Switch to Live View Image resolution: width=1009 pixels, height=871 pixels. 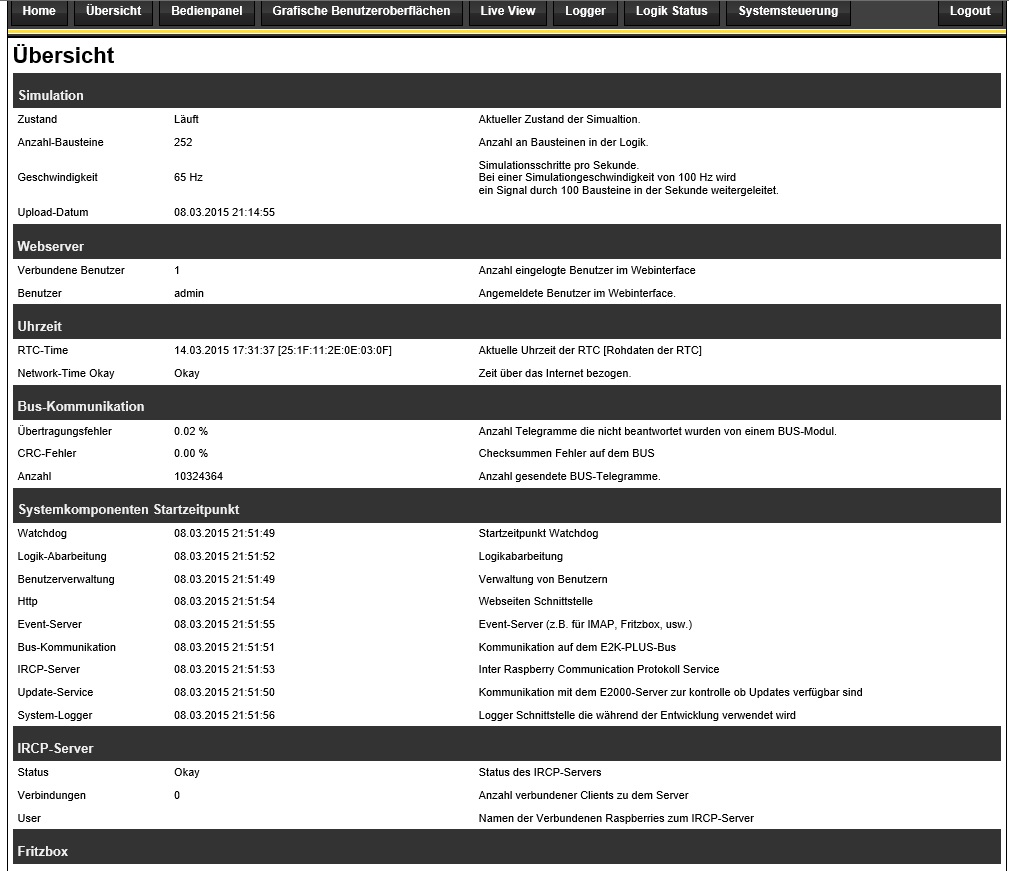coord(507,12)
